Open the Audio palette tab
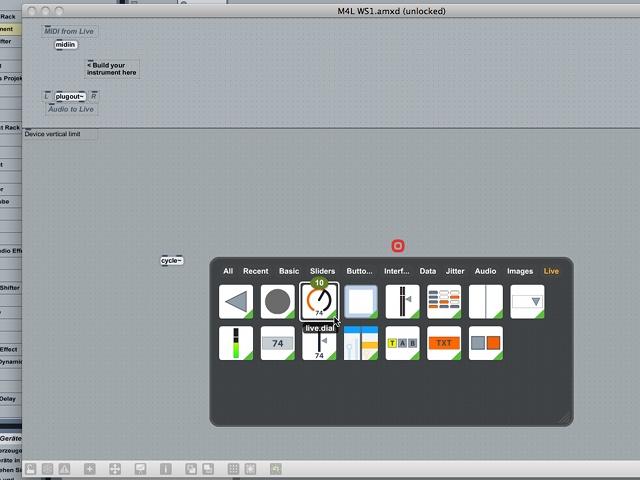 pyautogui.click(x=485, y=271)
